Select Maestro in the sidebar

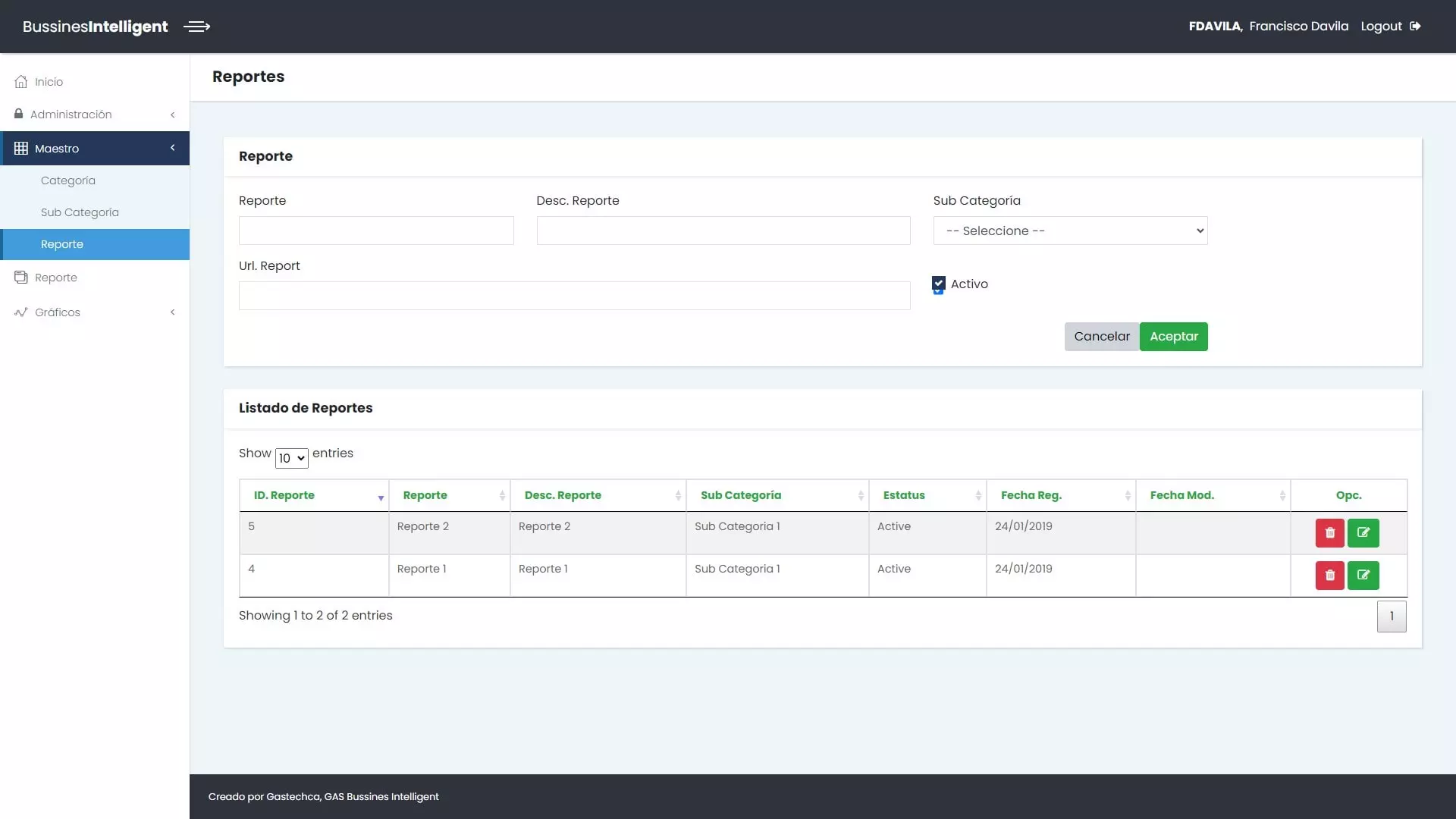(x=95, y=149)
